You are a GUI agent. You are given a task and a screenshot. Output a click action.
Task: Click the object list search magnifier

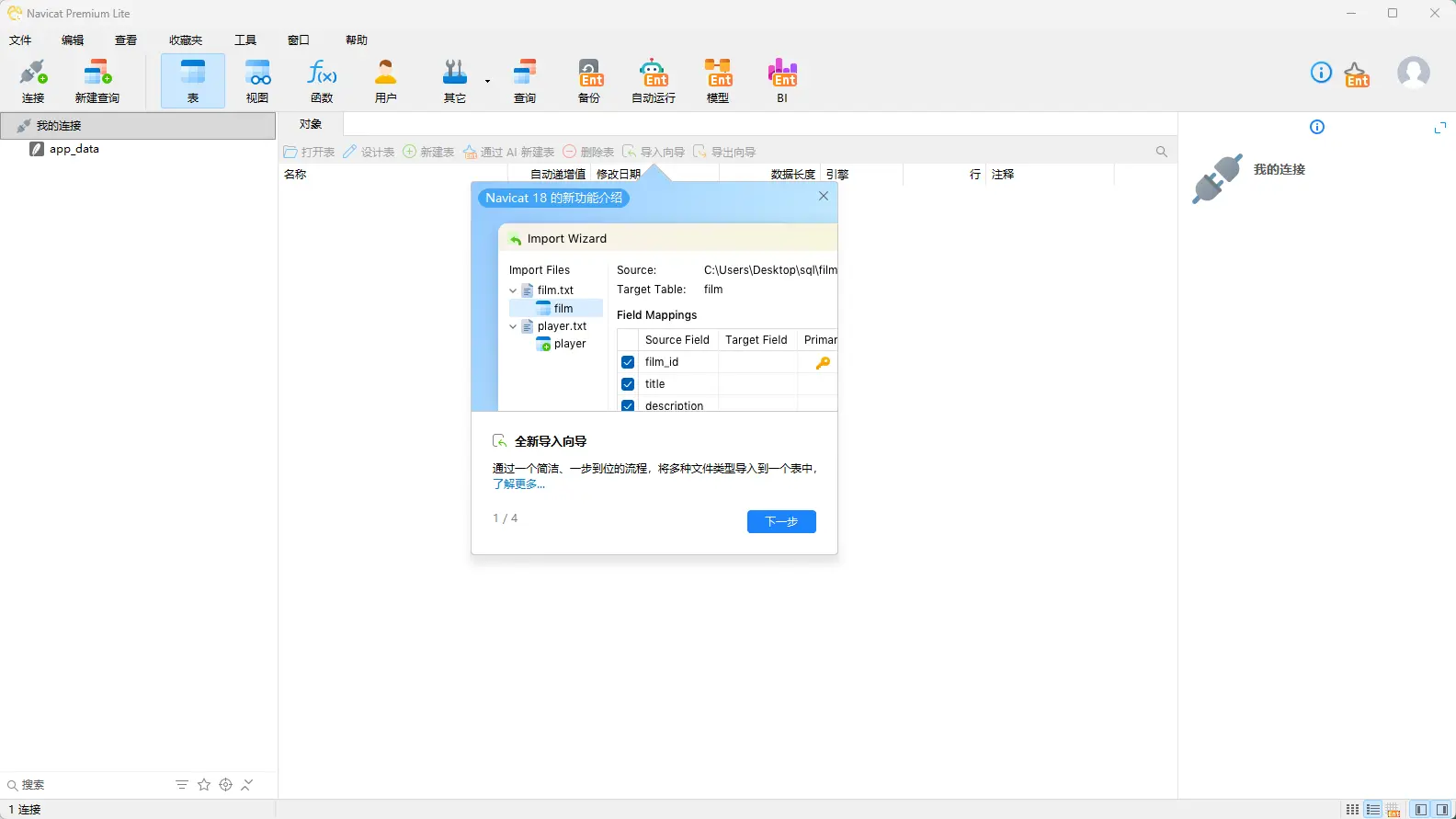point(1162,152)
